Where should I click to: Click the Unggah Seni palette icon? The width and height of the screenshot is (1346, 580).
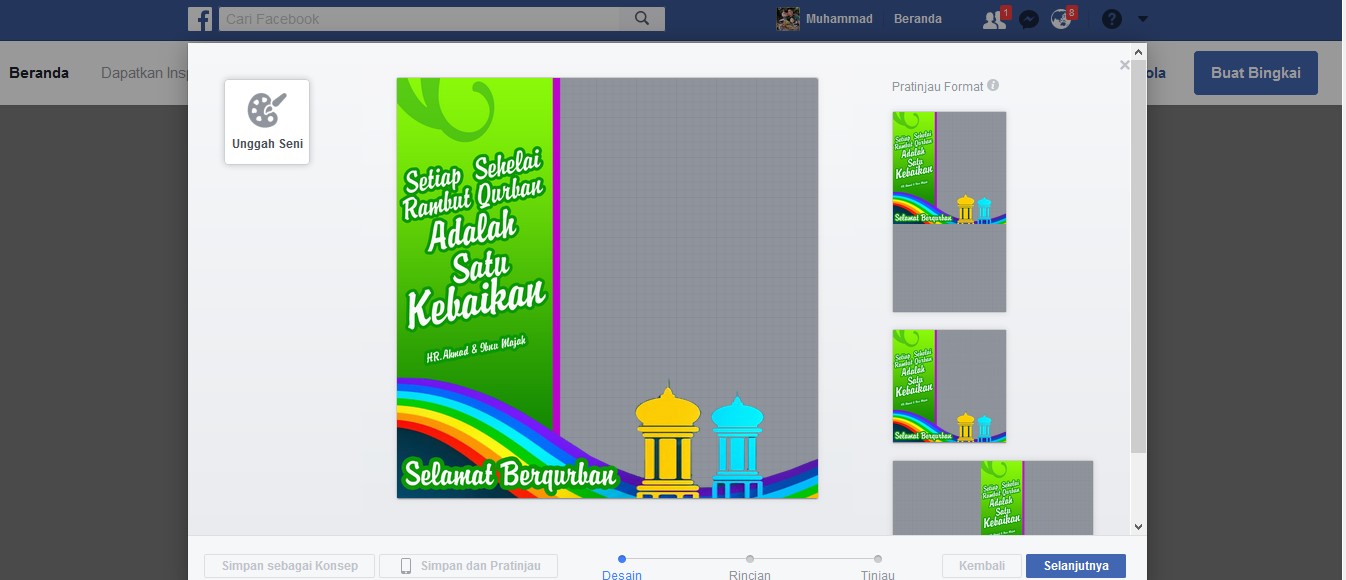266,109
